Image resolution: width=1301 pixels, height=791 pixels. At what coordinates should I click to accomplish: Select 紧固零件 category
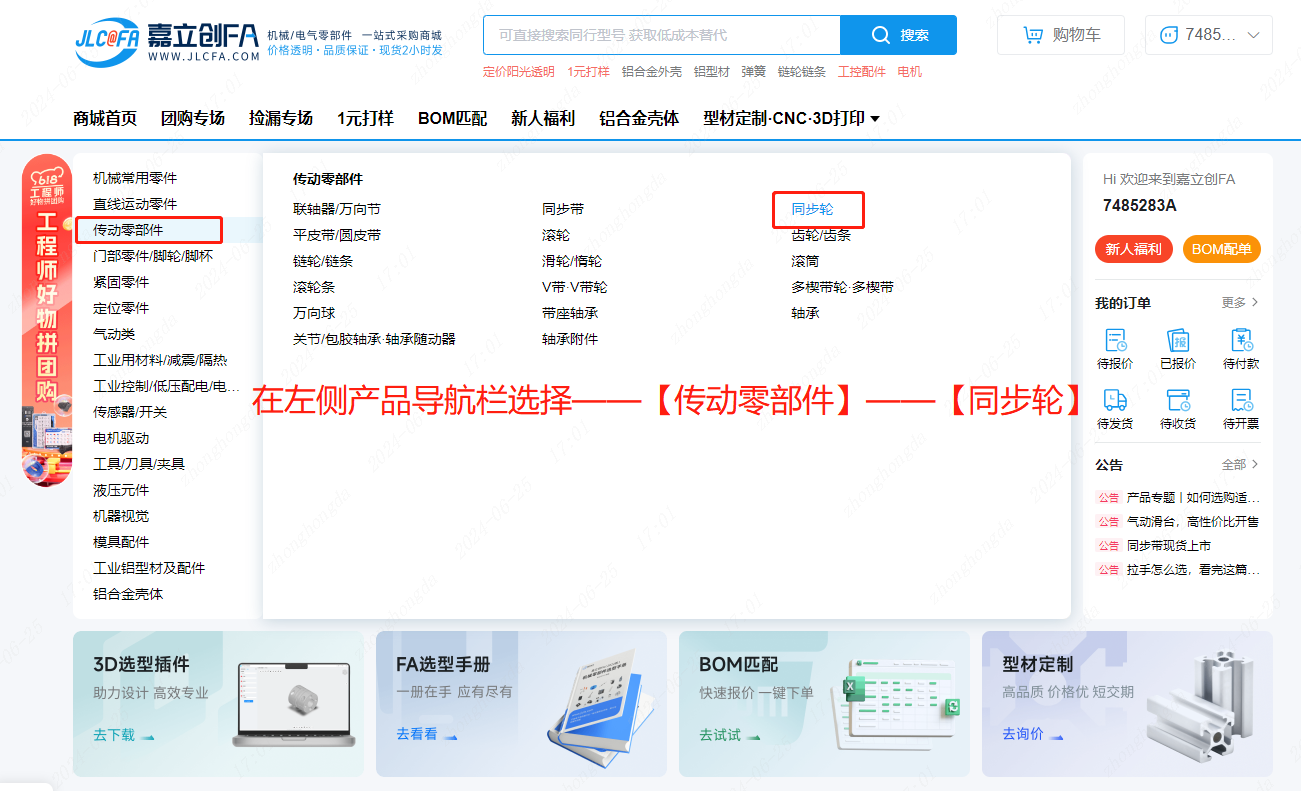tap(121, 282)
